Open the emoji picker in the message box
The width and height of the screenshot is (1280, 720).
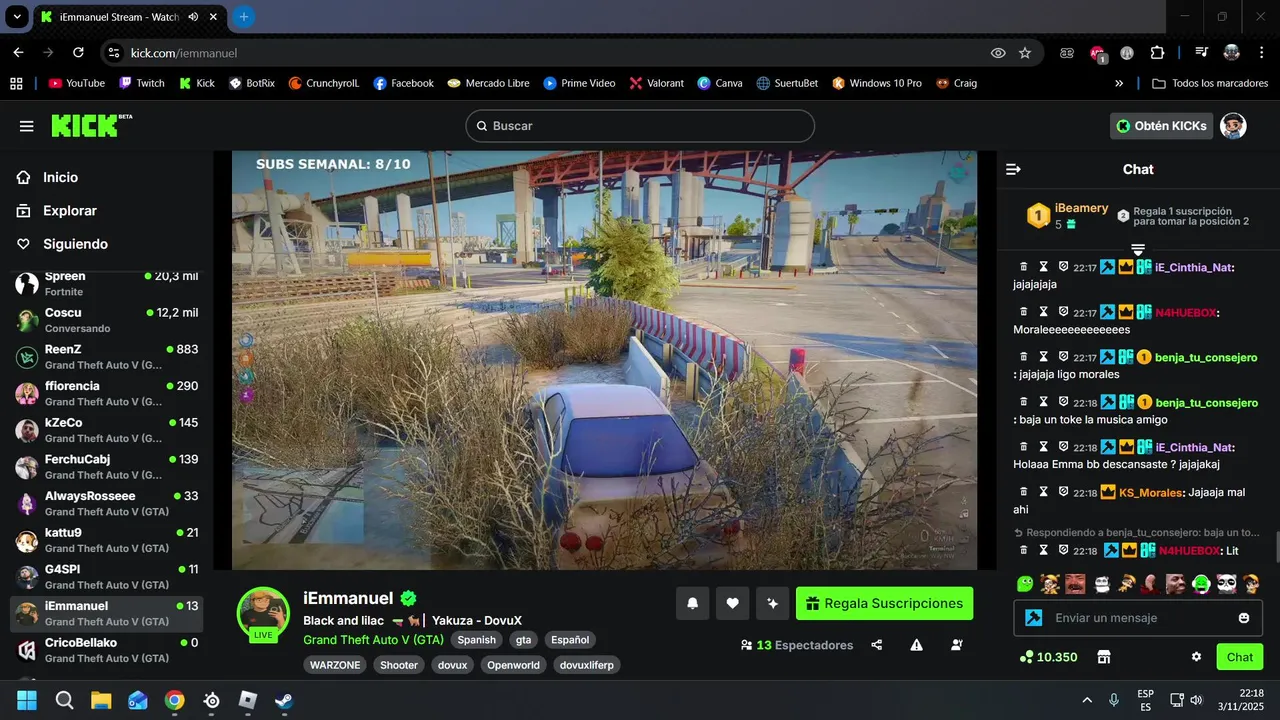[1244, 618]
